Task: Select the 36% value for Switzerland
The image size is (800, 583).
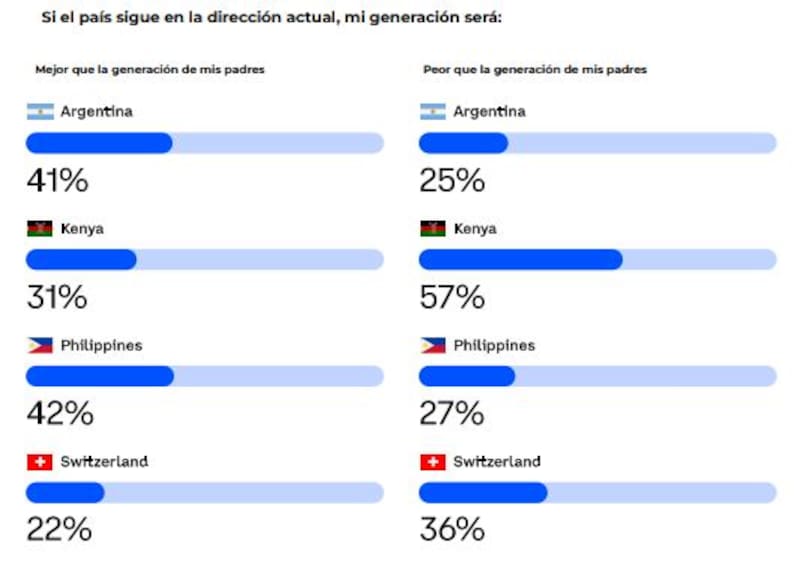Action: click(x=452, y=529)
